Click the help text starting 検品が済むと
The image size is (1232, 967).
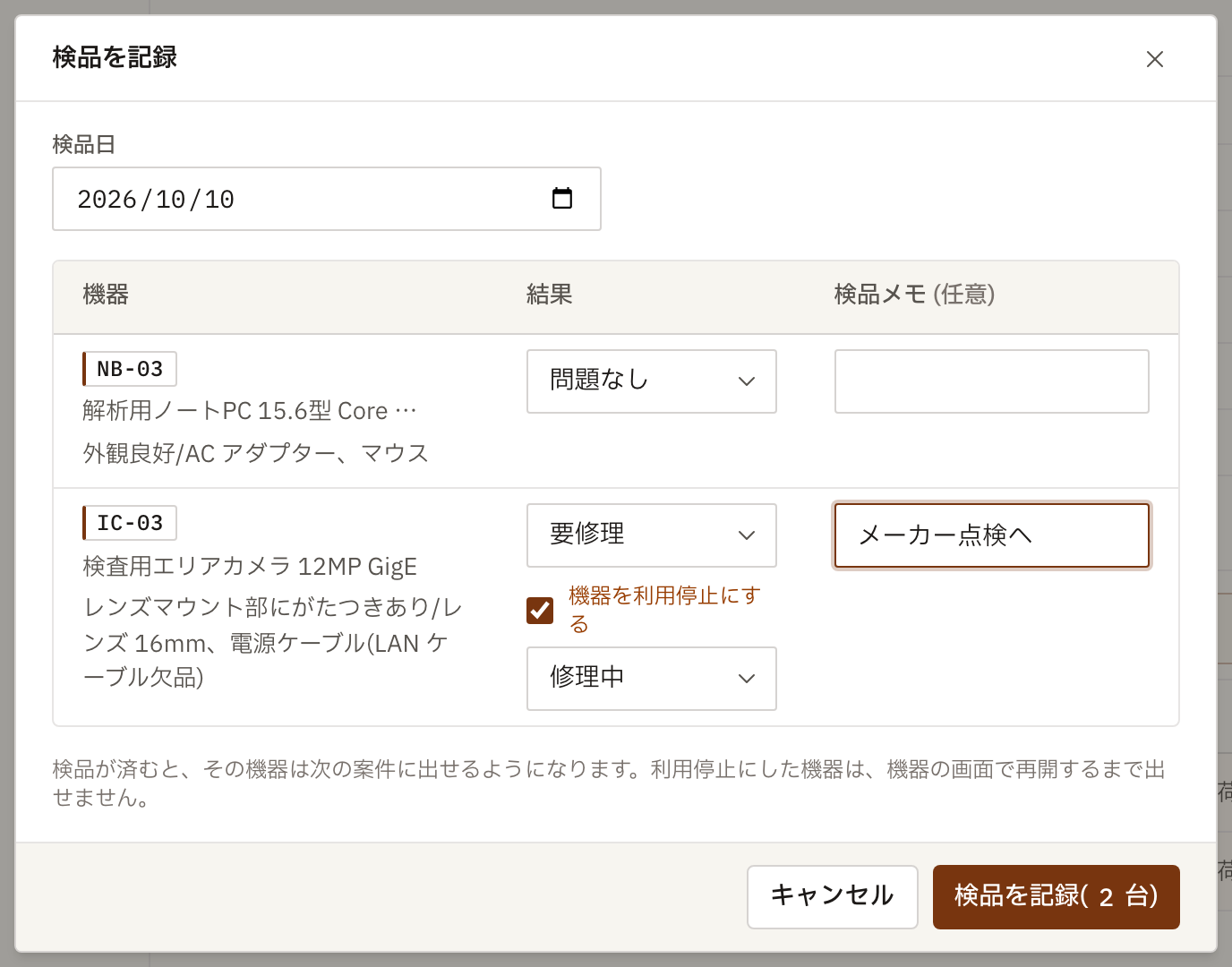pos(609,783)
